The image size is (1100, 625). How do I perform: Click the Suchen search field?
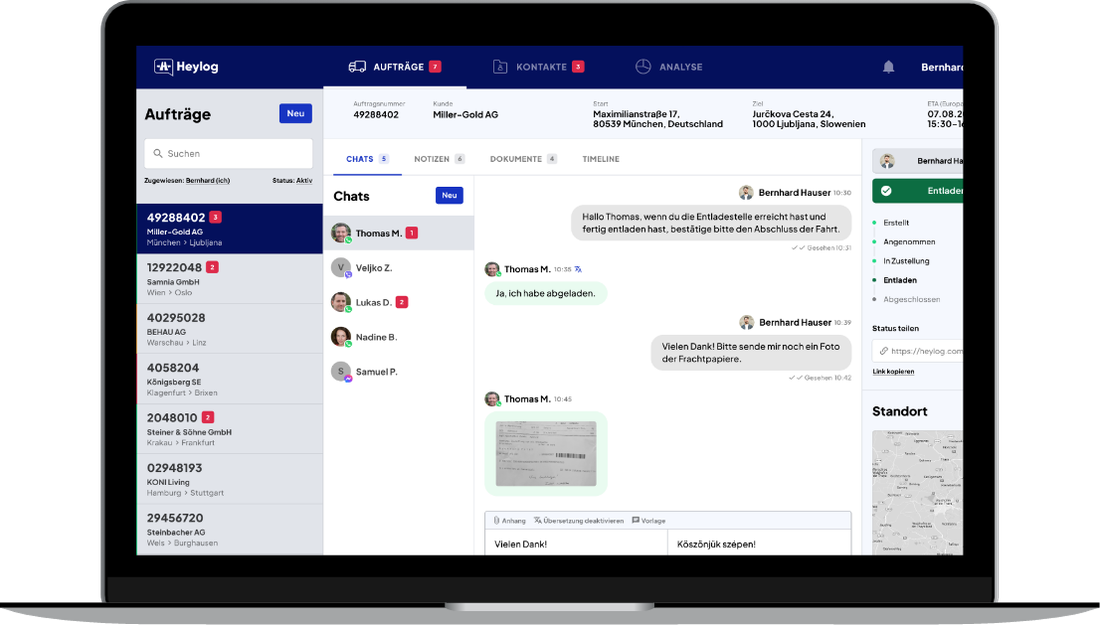[228, 153]
